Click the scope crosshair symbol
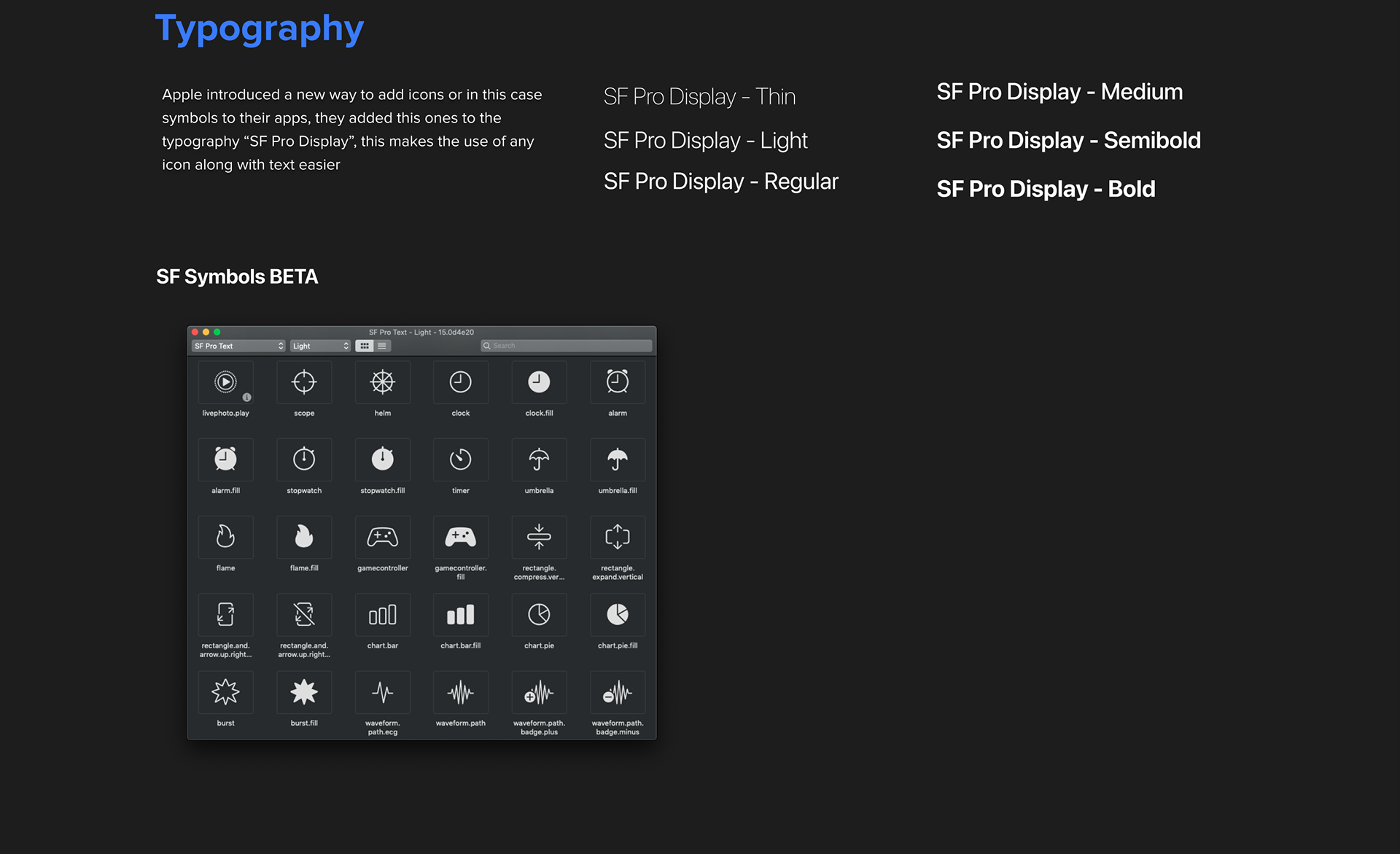 pyautogui.click(x=304, y=382)
